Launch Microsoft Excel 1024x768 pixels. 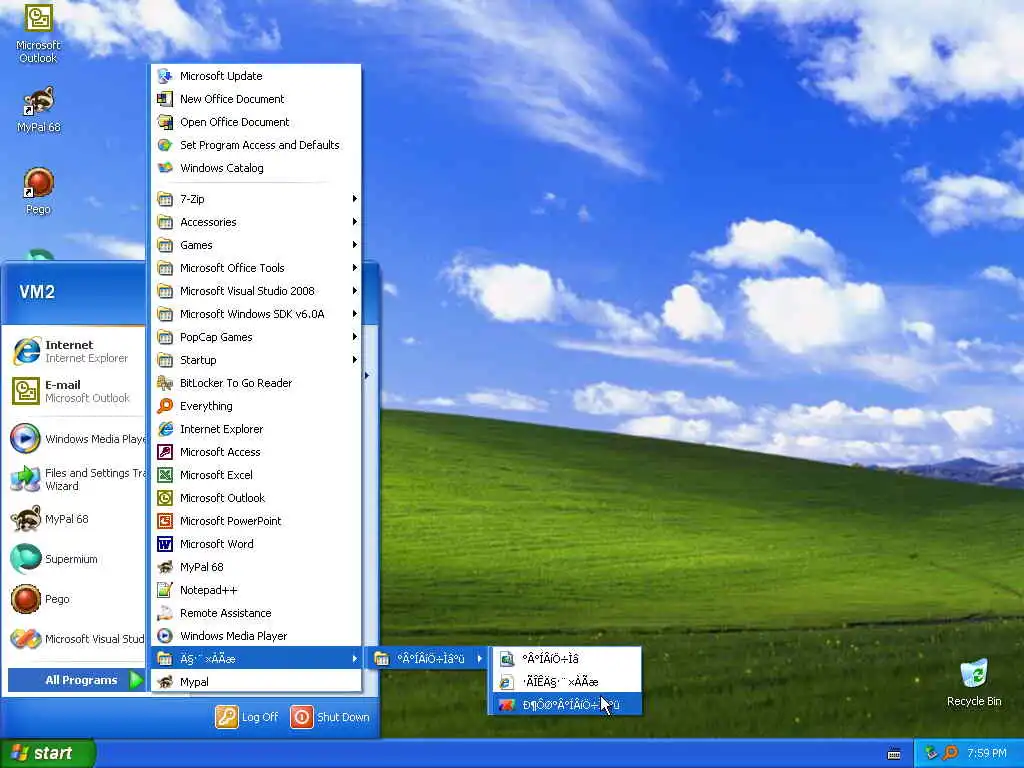[256, 475]
